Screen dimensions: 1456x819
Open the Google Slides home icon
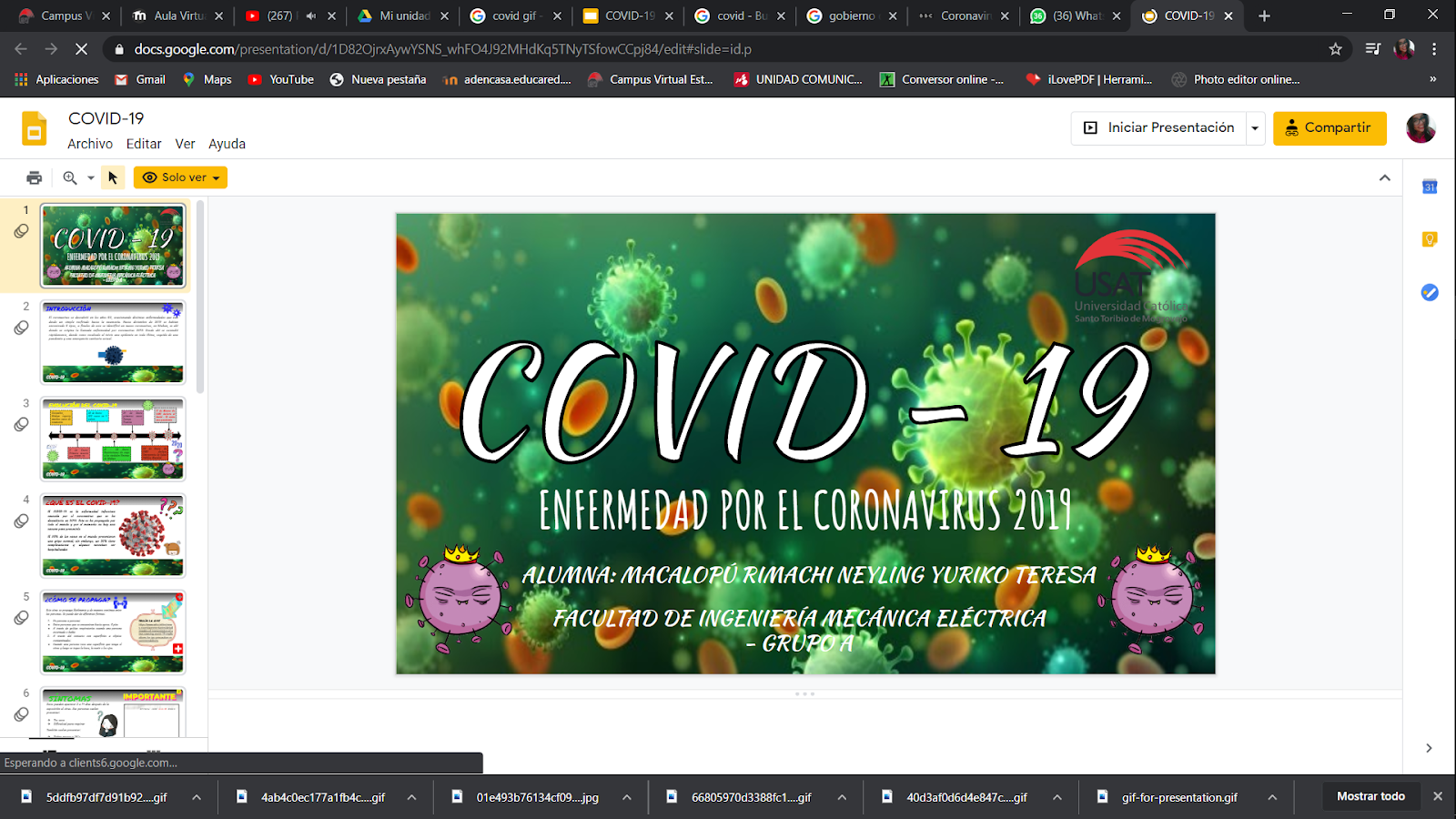[x=34, y=129]
